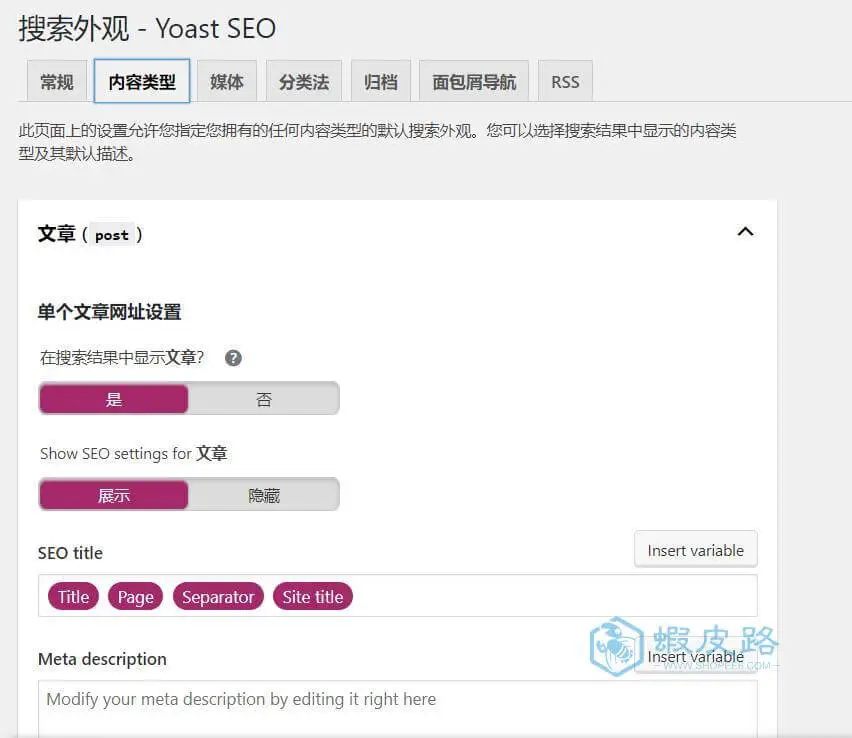Click the 'Show SEO settings for 文章' label
Viewport: 852px width, 738px height.
(134, 453)
